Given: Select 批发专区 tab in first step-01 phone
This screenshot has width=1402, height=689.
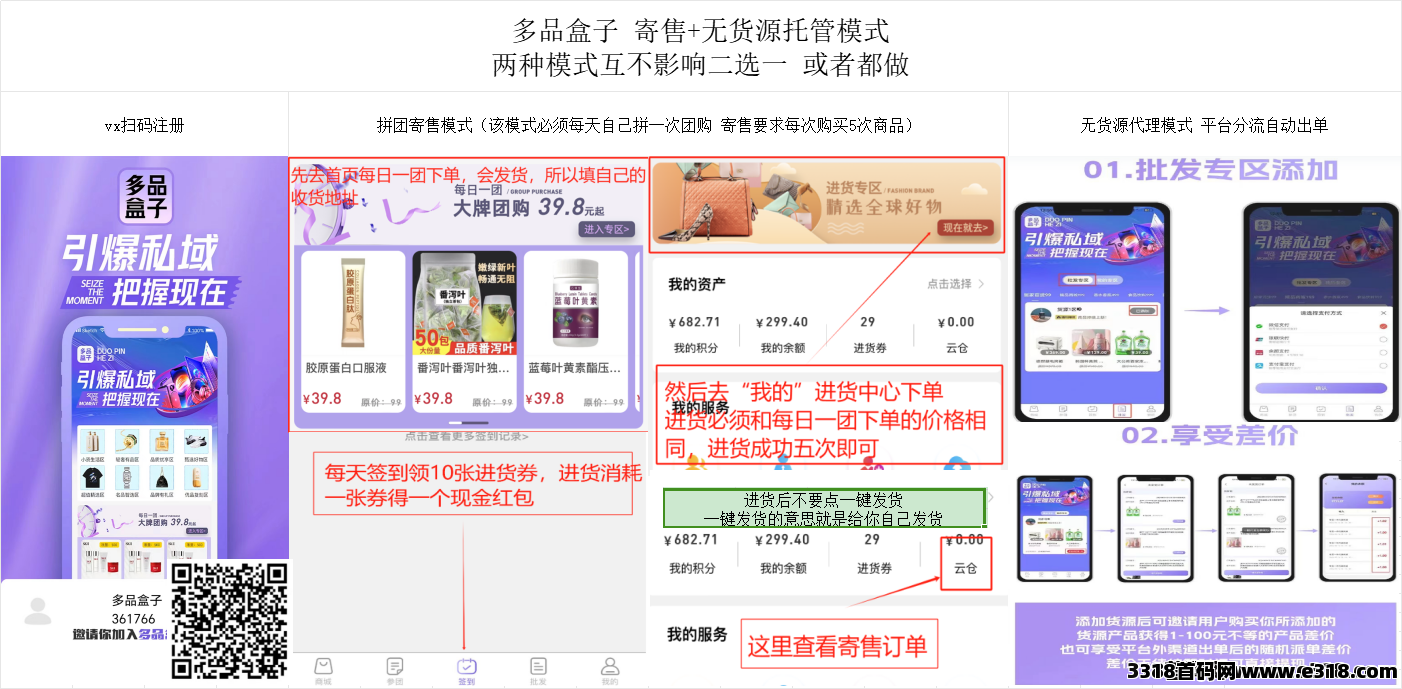Looking at the screenshot, I should [x=1077, y=280].
